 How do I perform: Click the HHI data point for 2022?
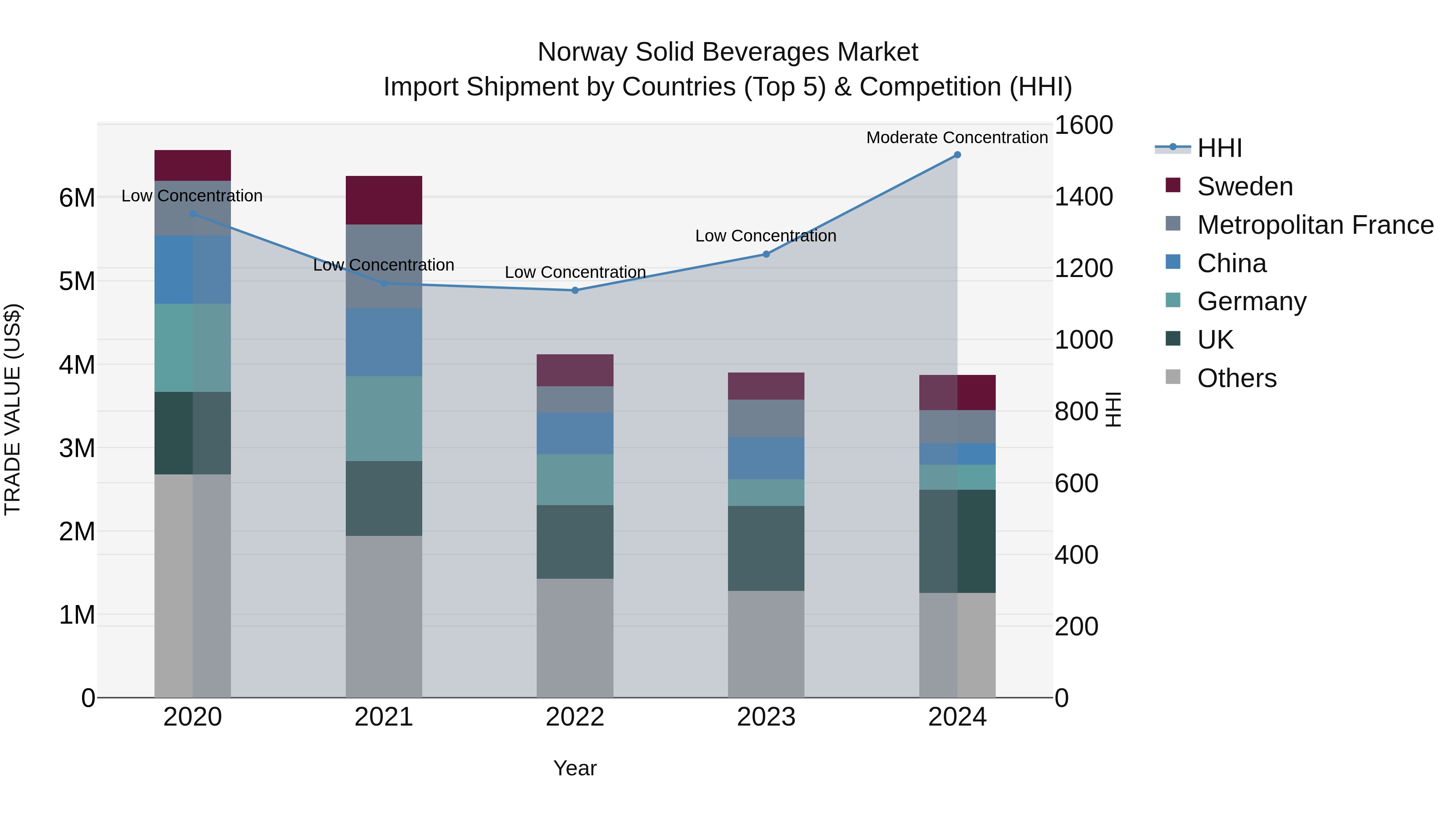tap(575, 290)
